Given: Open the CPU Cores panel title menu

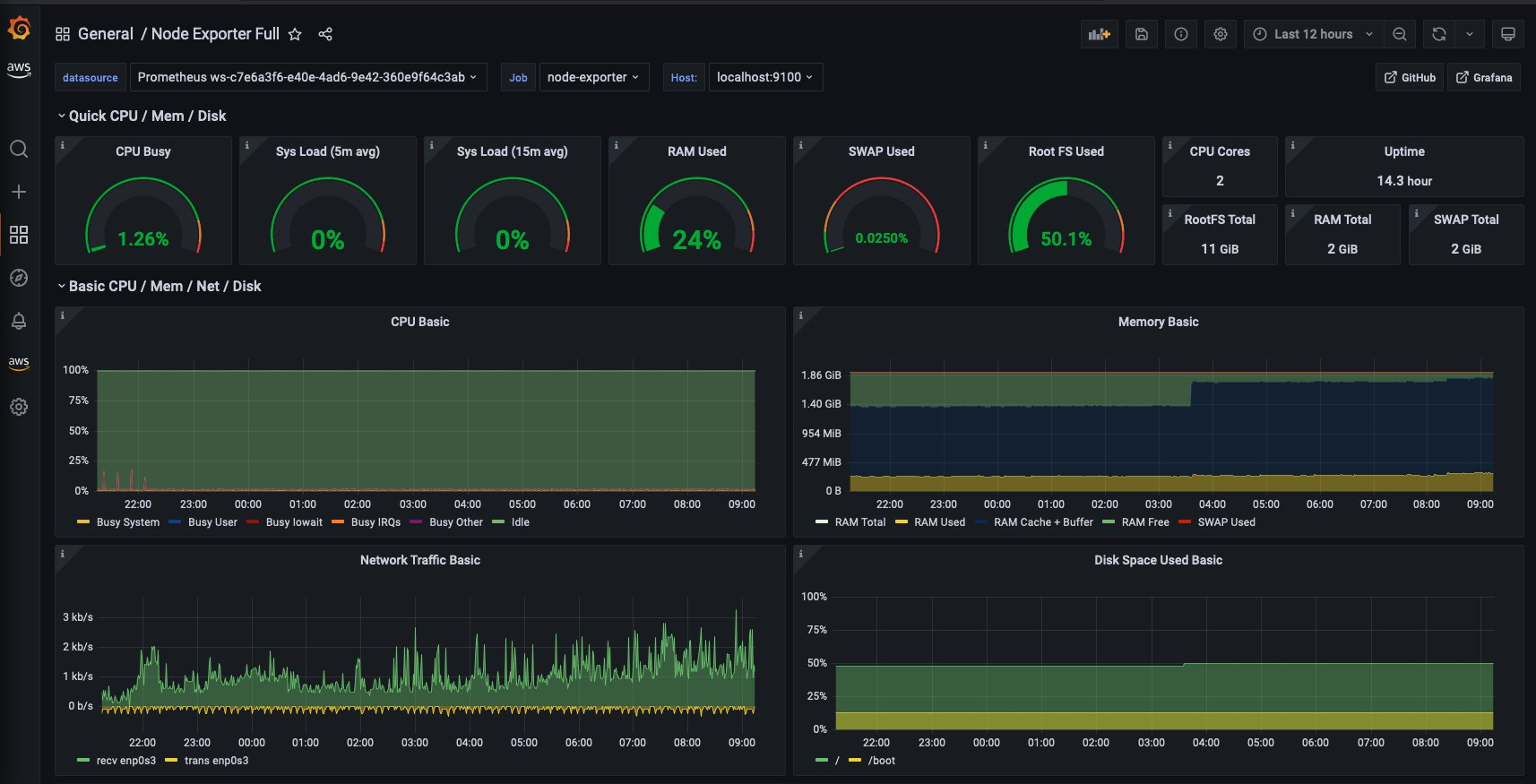Looking at the screenshot, I should click(x=1220, y=151).
